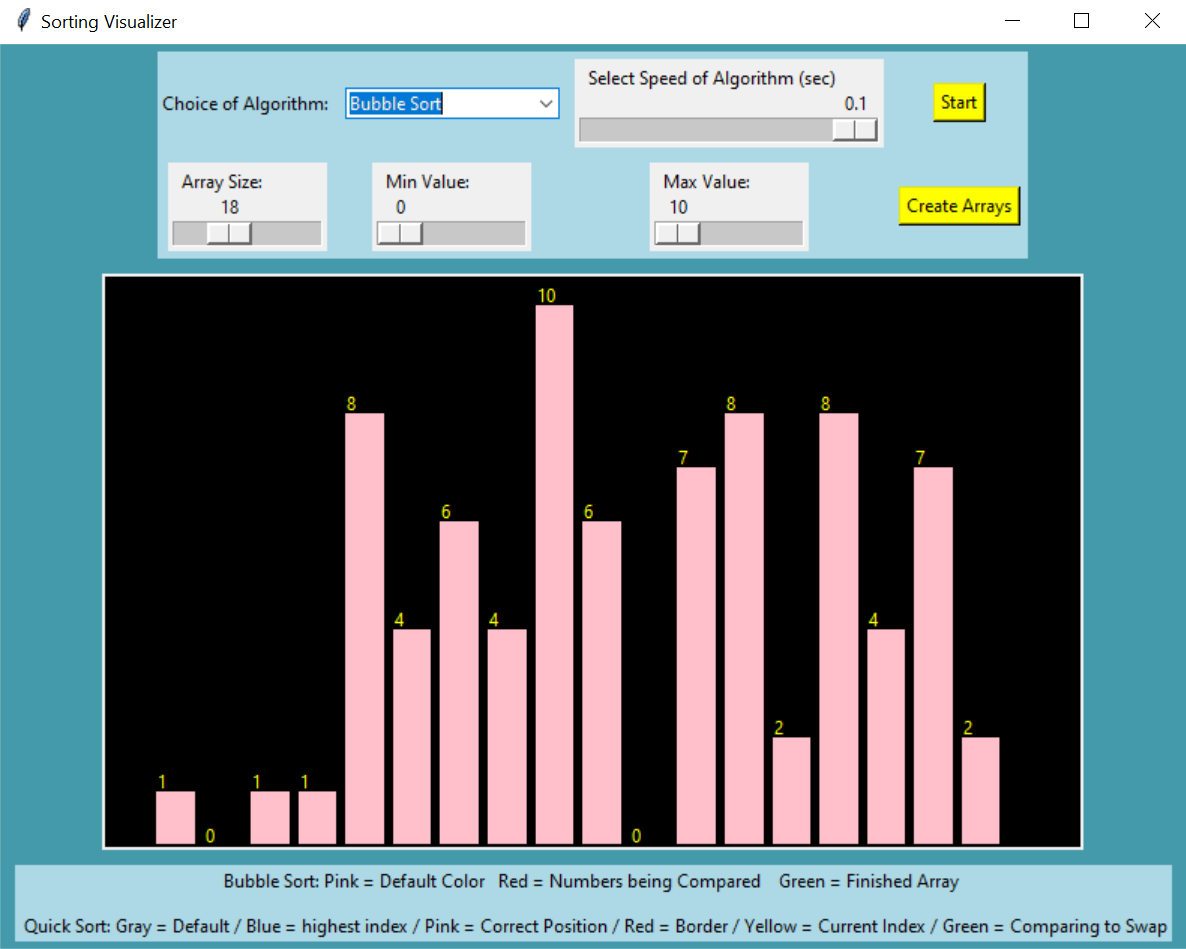Click the algorithm speed slider handle
This screenshot has height=949, width=1186.
[855, 130]
